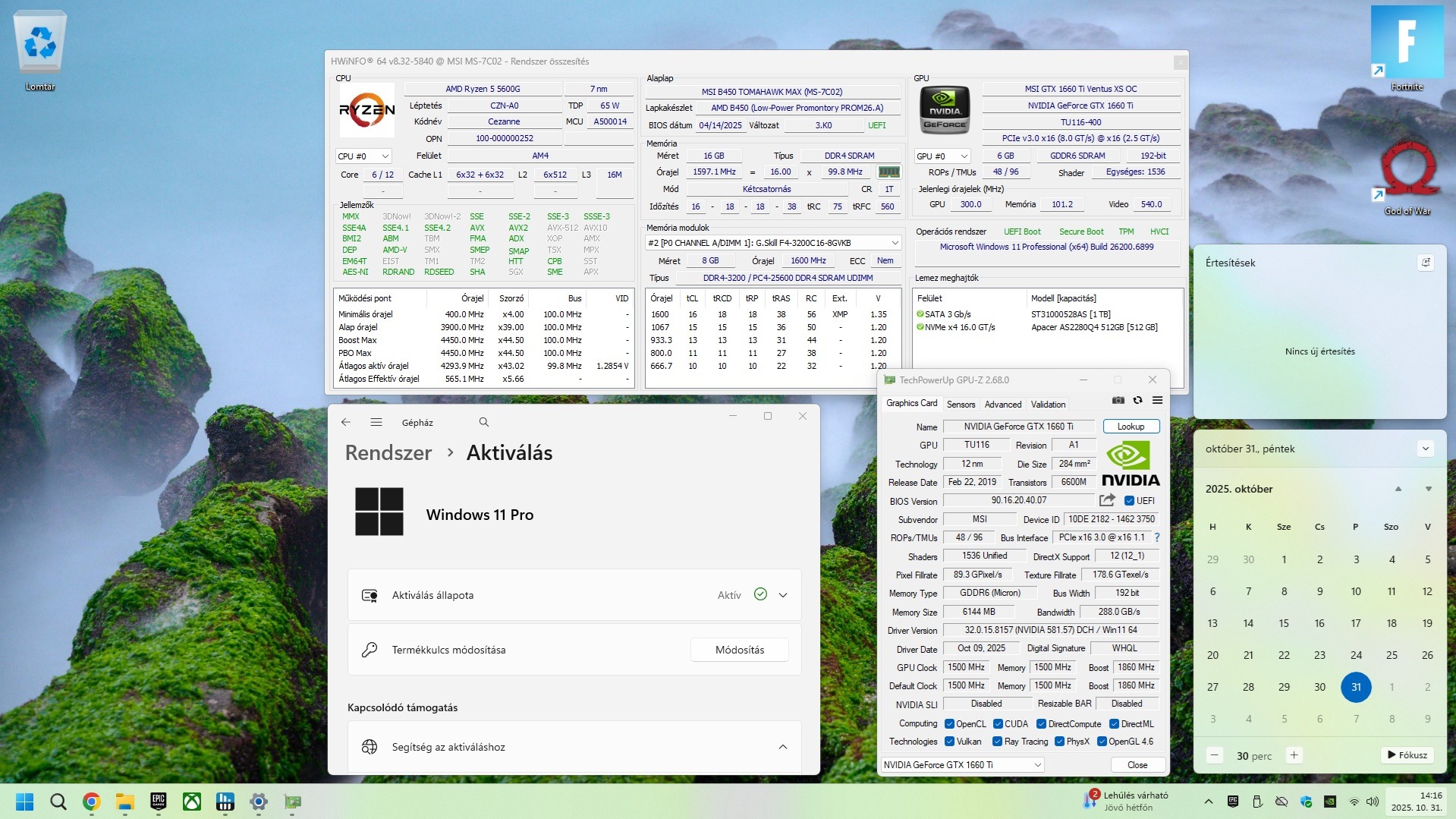
Task: Toggle the DirectCompute checkbox
Action: coord(1042,724)
